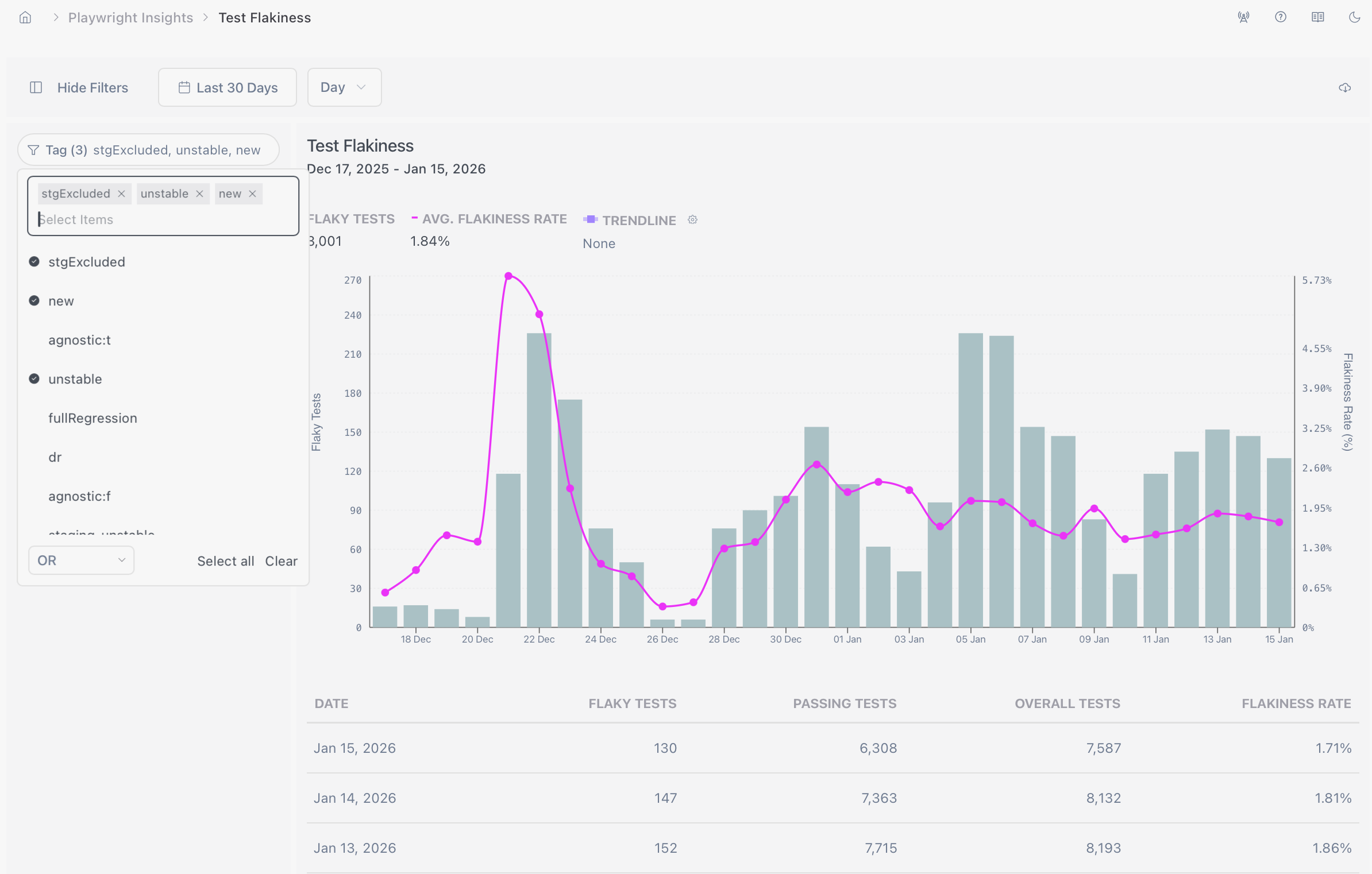Open the Last 30 Days date picker
1372x874 pixels.
(228, 88)
